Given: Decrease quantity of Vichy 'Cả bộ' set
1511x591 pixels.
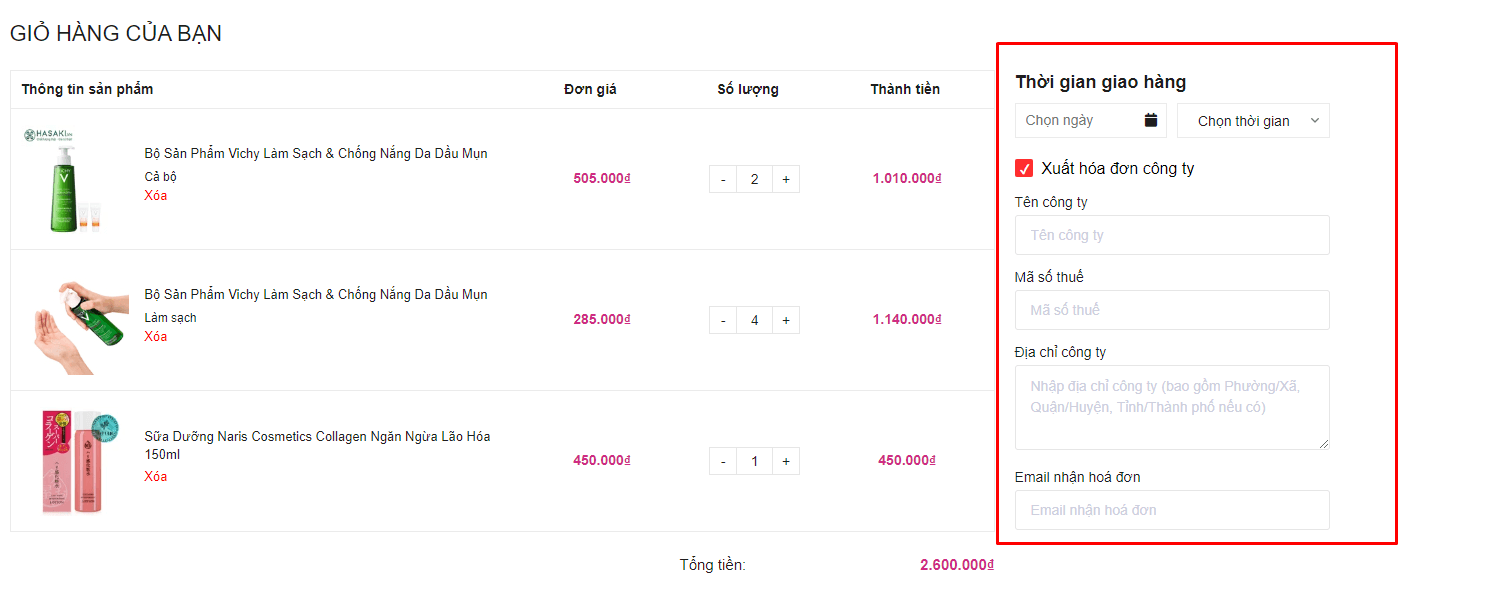Looking at the screenshot, I should [x=723, y=179].
